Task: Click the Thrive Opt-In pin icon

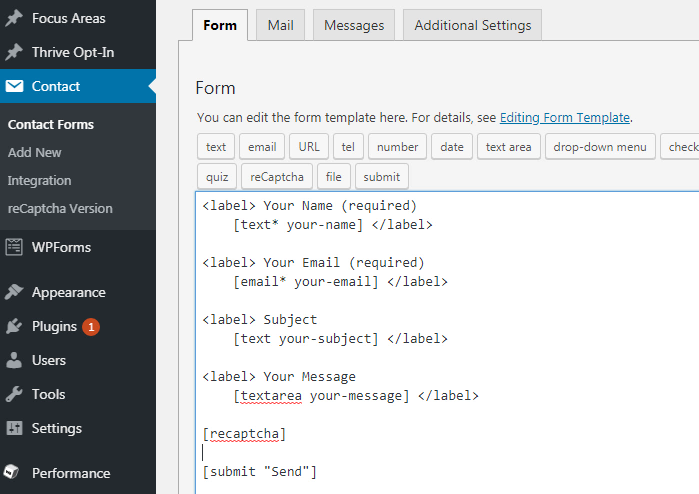Action: pos(14,52)
